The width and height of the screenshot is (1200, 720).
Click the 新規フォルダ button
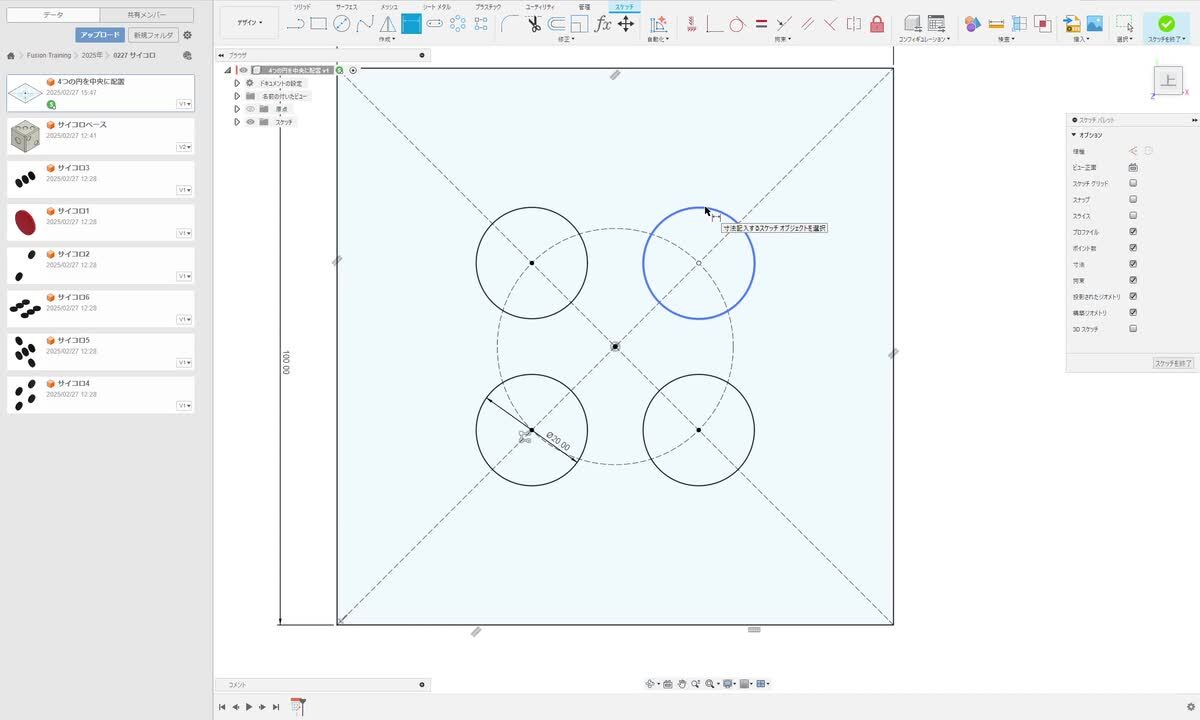point(153,35)
